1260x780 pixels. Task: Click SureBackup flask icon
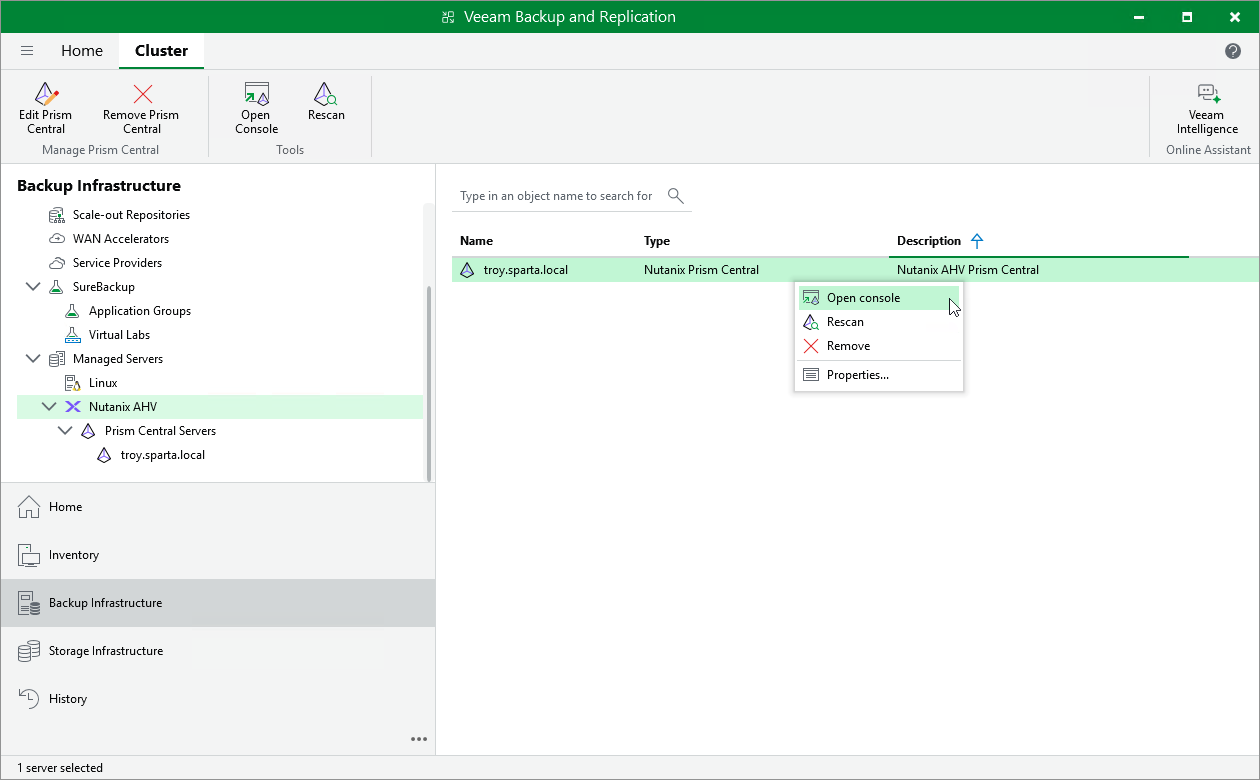[x=57, y=287]
